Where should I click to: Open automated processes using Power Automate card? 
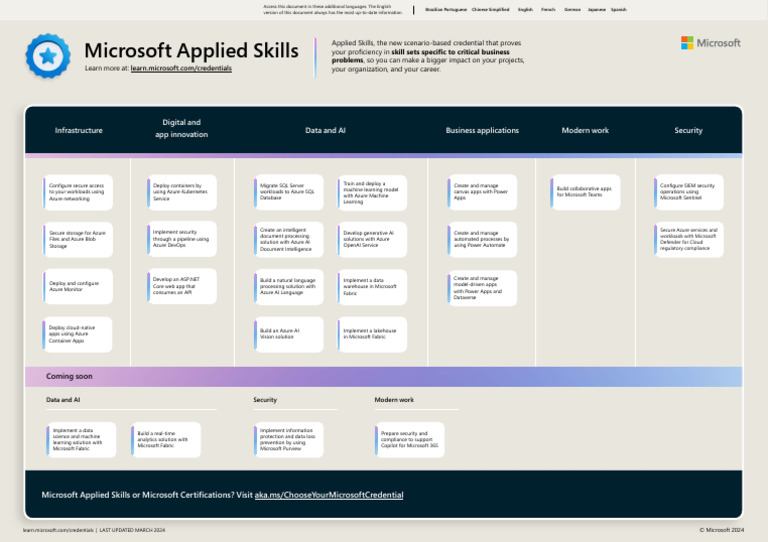tap(482, 239)
